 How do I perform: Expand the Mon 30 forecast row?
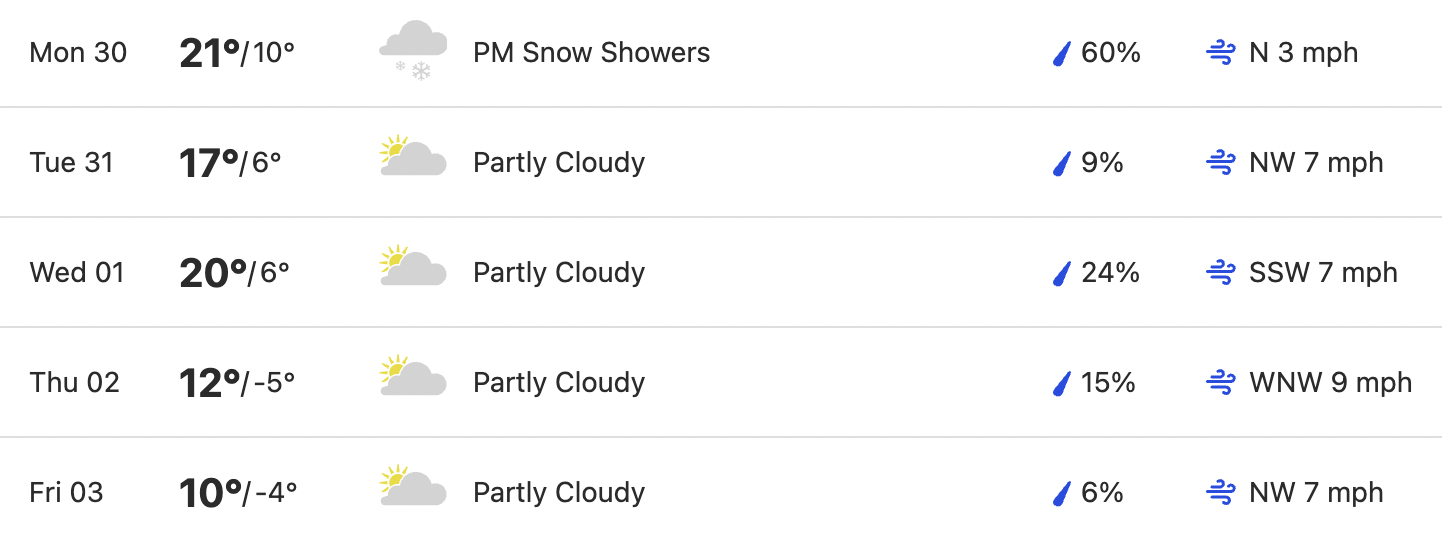pyautogui.click(x=721, y=53)
